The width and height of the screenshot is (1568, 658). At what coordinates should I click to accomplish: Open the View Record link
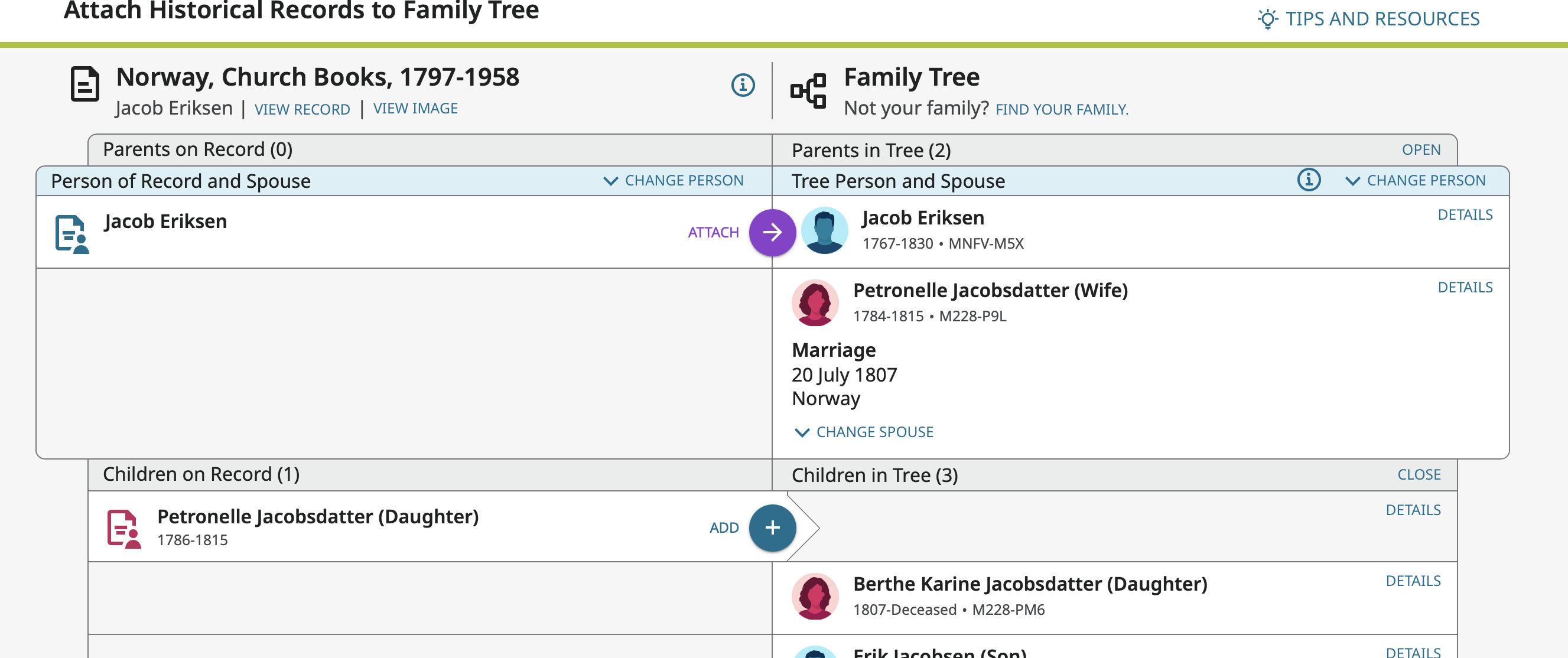(302, 109)
